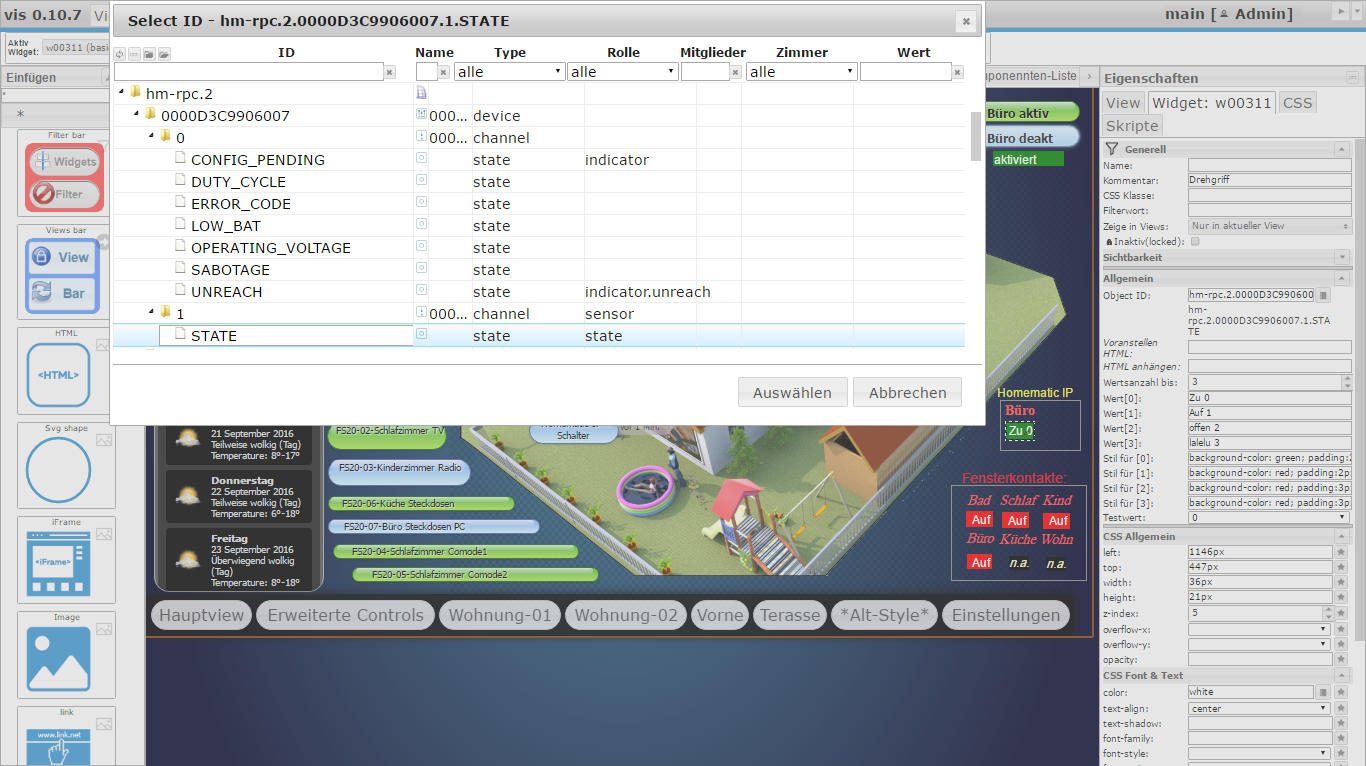Viewport: 1366px width, 766px height.
Task: Click the Terasse navigation button
Action: (x=790, y=615)
